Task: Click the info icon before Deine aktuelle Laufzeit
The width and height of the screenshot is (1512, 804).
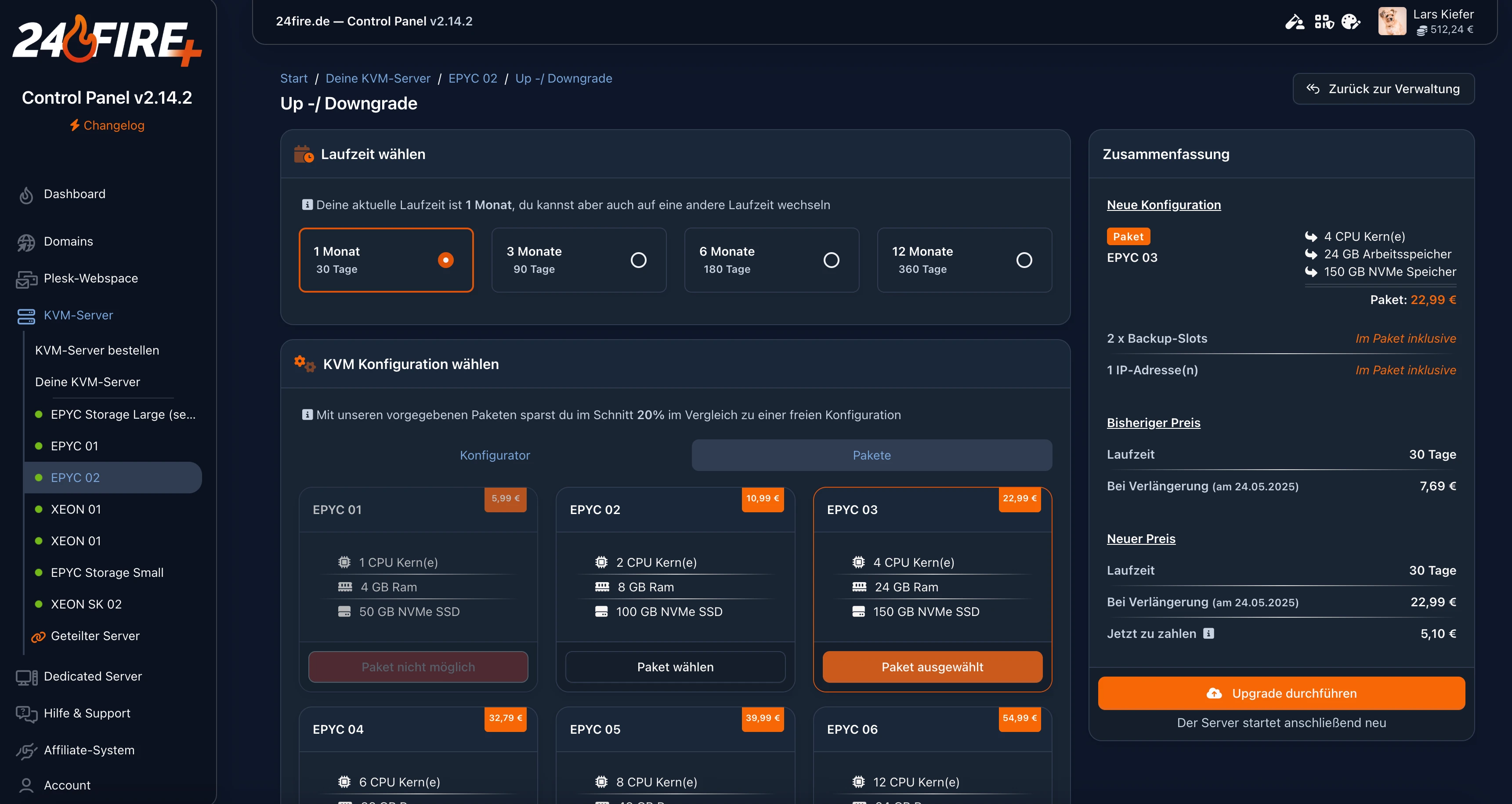Action: [x=307, y=205]
